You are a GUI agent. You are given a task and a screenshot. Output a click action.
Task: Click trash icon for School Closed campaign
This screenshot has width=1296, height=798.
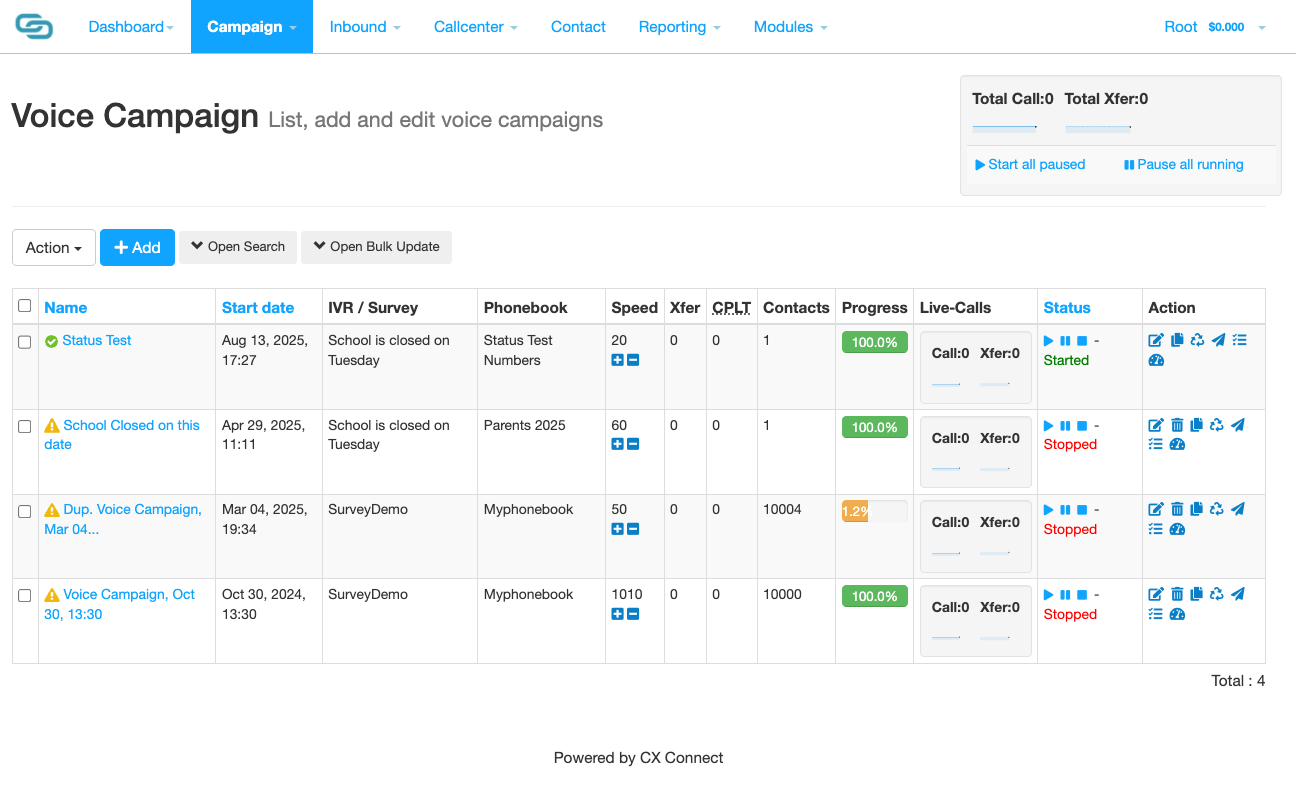point(1177,426)
